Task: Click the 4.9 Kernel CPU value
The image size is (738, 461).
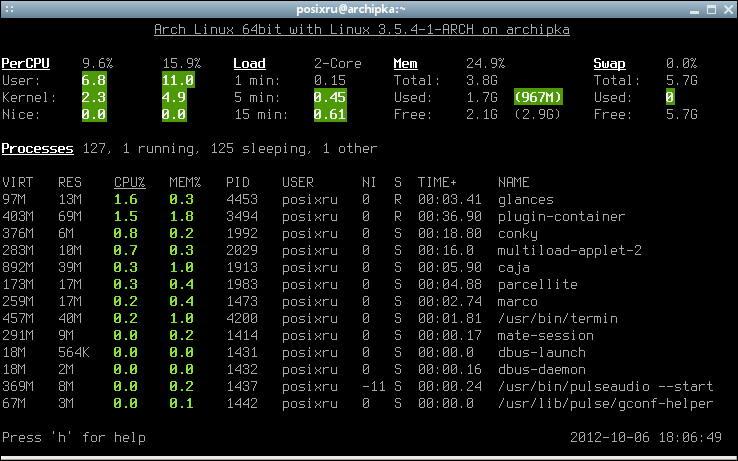Action: (174, 97)
